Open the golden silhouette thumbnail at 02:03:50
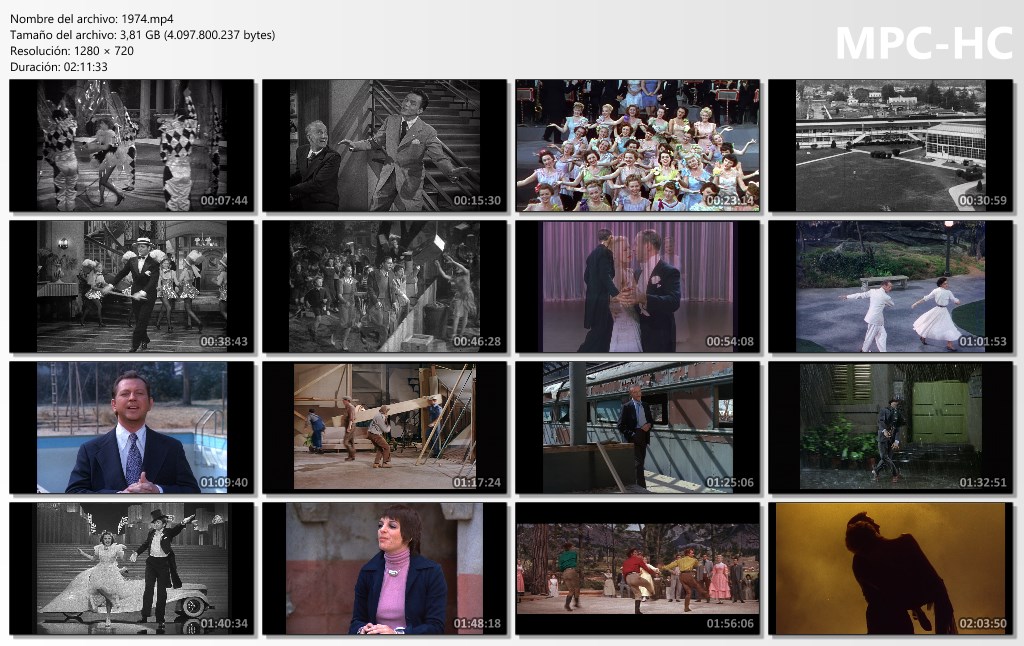 891,569
